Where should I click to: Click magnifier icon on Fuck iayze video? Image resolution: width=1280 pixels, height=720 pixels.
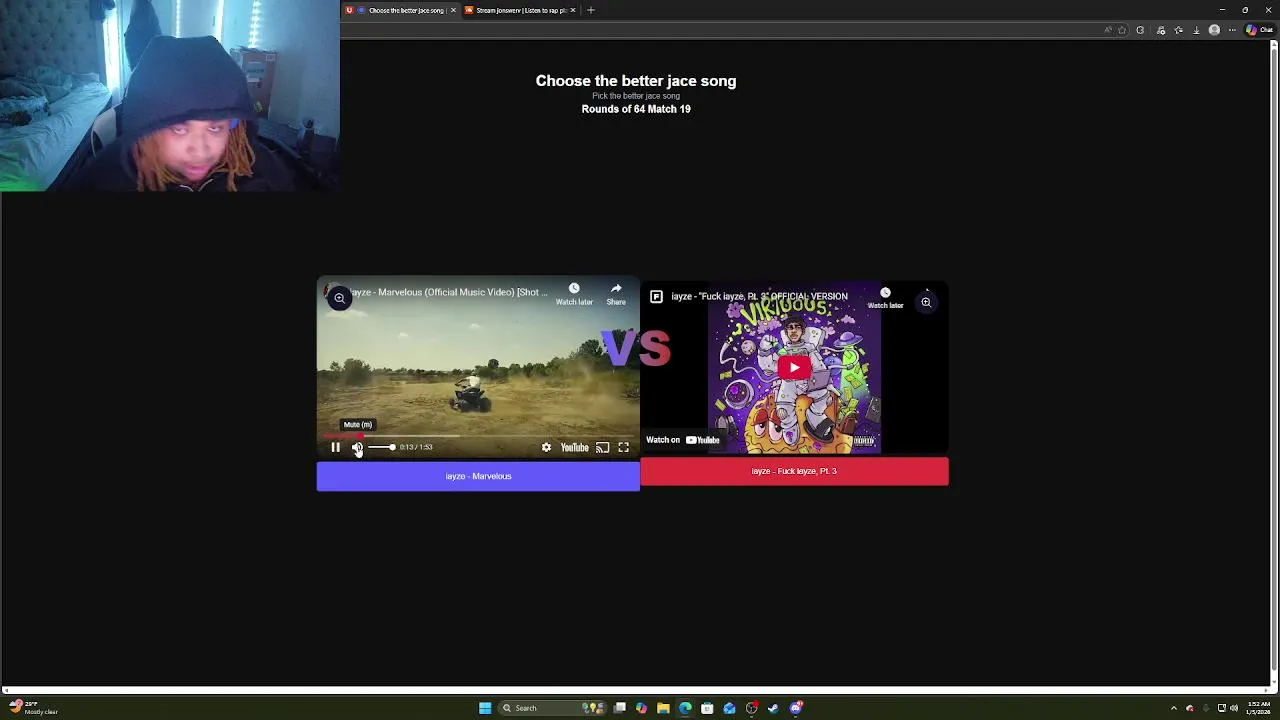[x=926, y=302]
